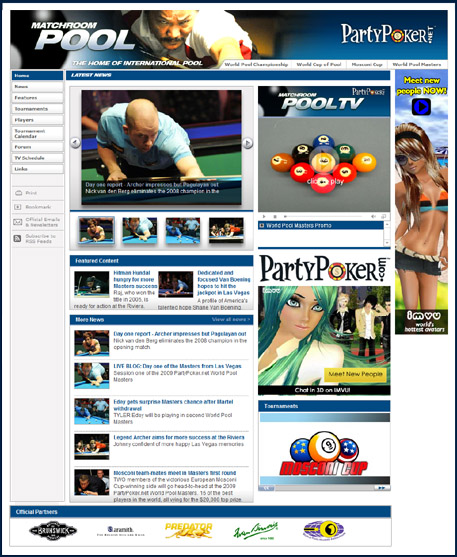Click the play overlay on Pool TV video
Image resolution: width=457 pixels, height=557 pixels.
pos(323,162)
